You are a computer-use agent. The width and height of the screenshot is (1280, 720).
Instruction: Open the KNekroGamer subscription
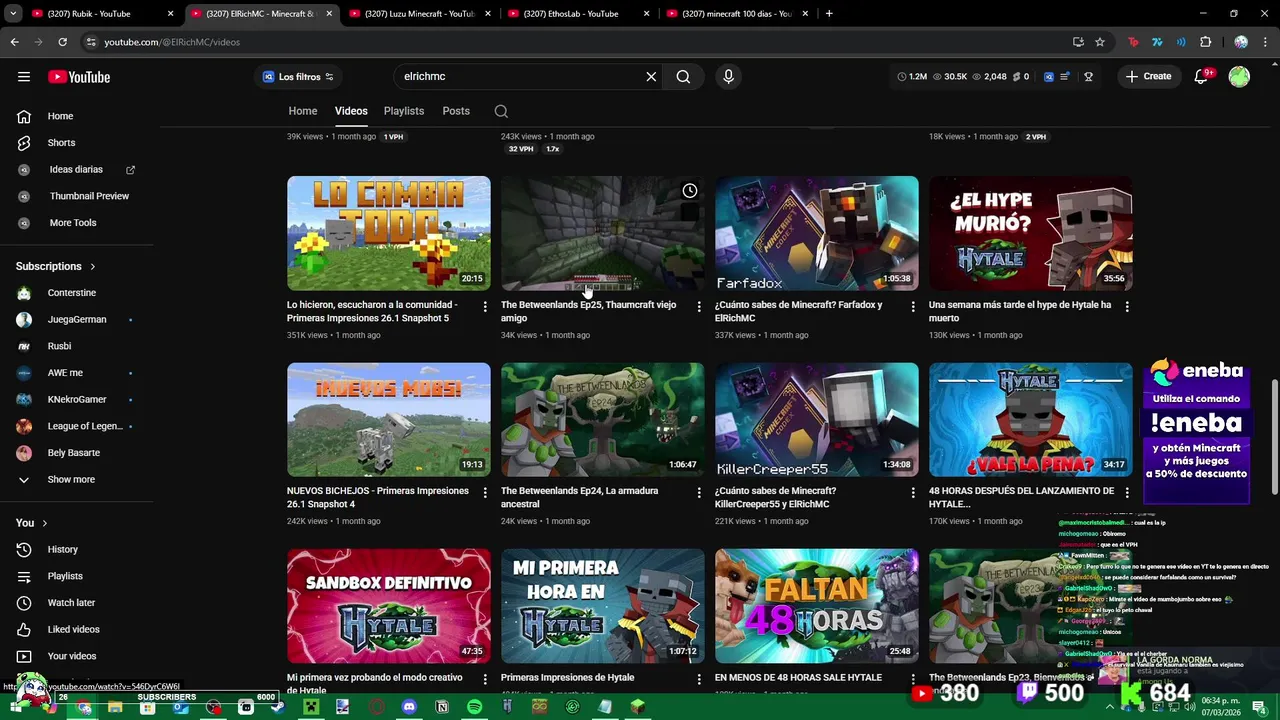(77, 400)
